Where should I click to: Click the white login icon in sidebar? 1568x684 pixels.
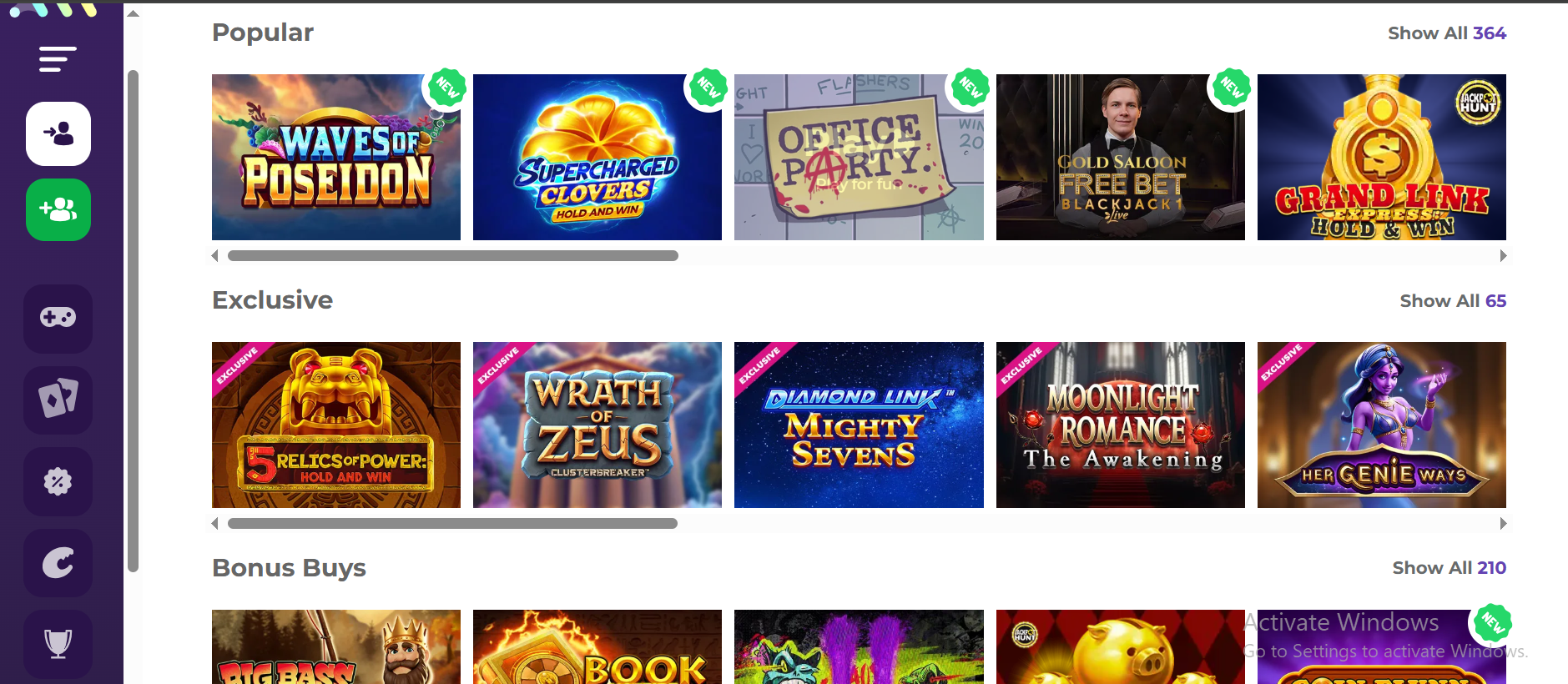tap(58, 133)
